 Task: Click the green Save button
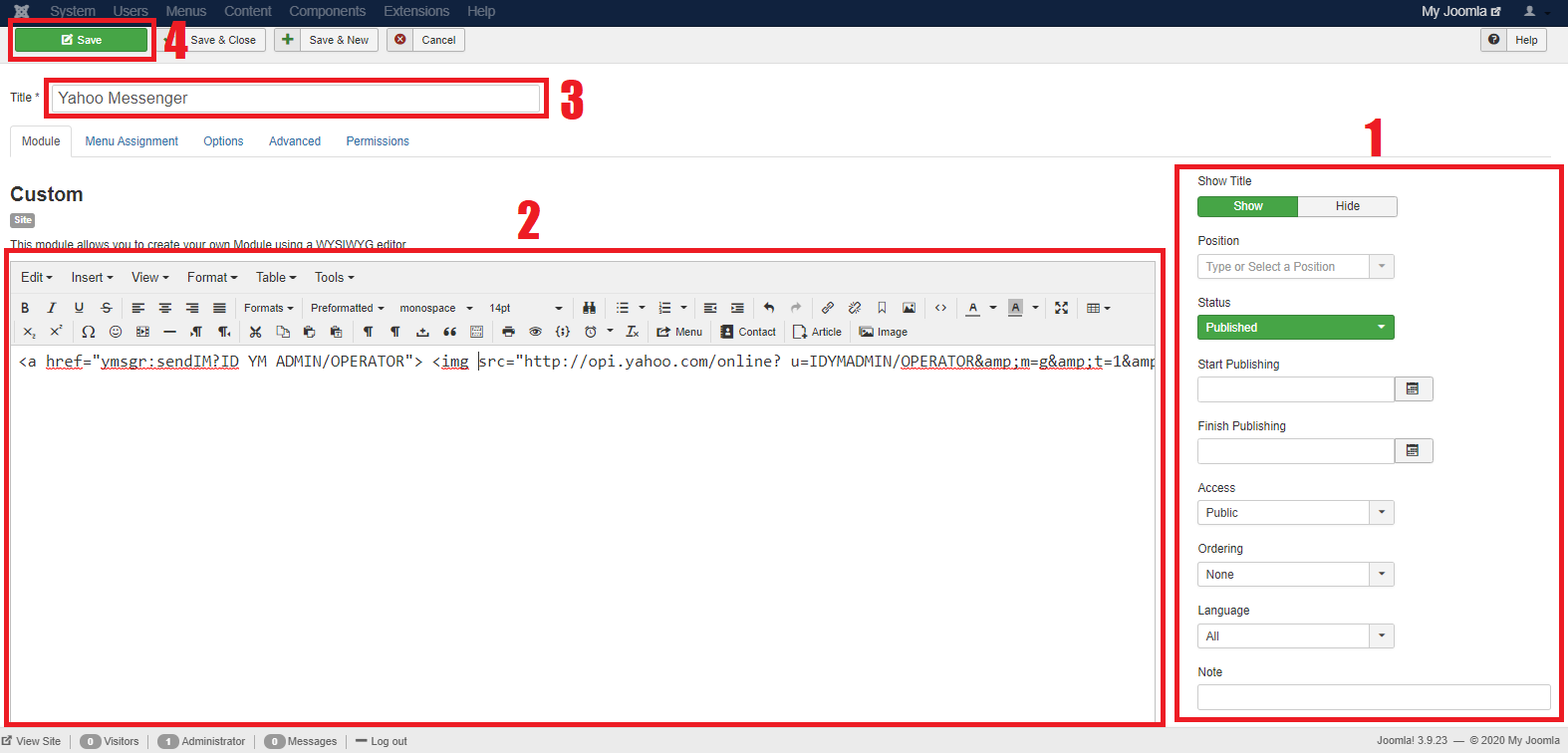point(82,40)
